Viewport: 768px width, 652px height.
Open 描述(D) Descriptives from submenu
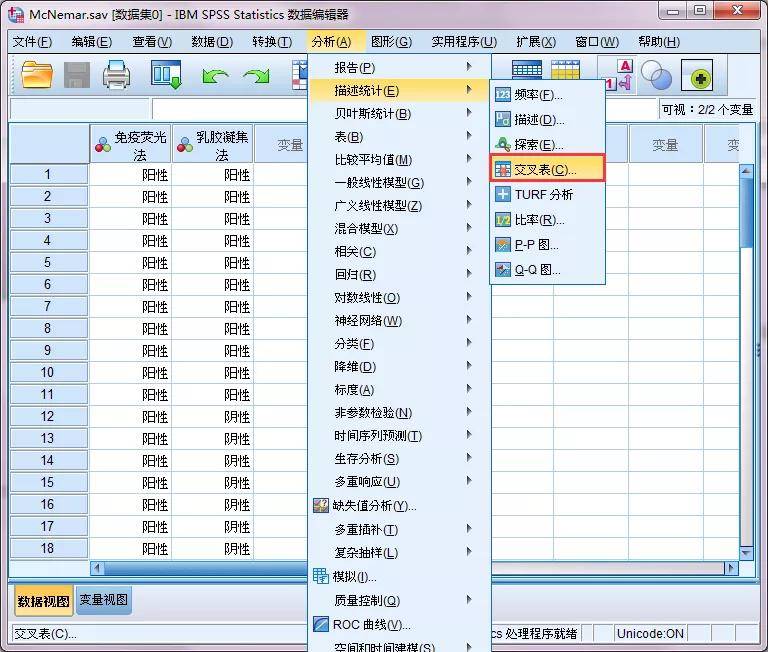tap(548, 120)
